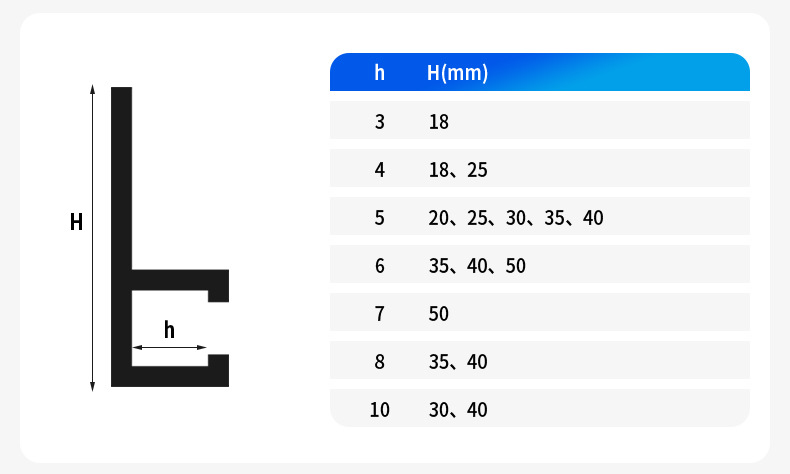The height and width of the screenshot is (474, 790).
Task: Select the h value 10 cell
Action: pyautogui.click(x=379, y=410)
